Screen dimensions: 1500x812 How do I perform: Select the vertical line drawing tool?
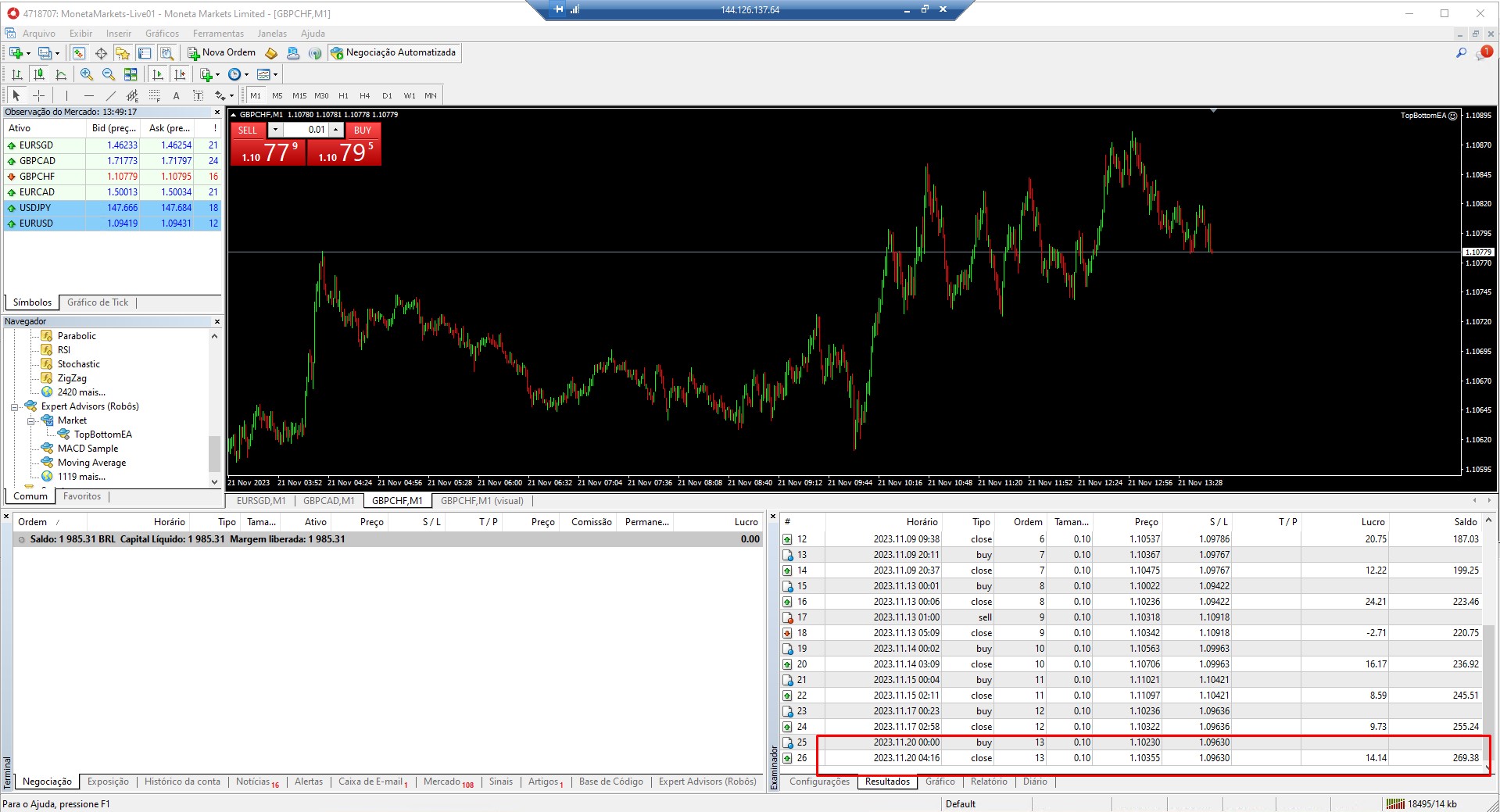67,95
